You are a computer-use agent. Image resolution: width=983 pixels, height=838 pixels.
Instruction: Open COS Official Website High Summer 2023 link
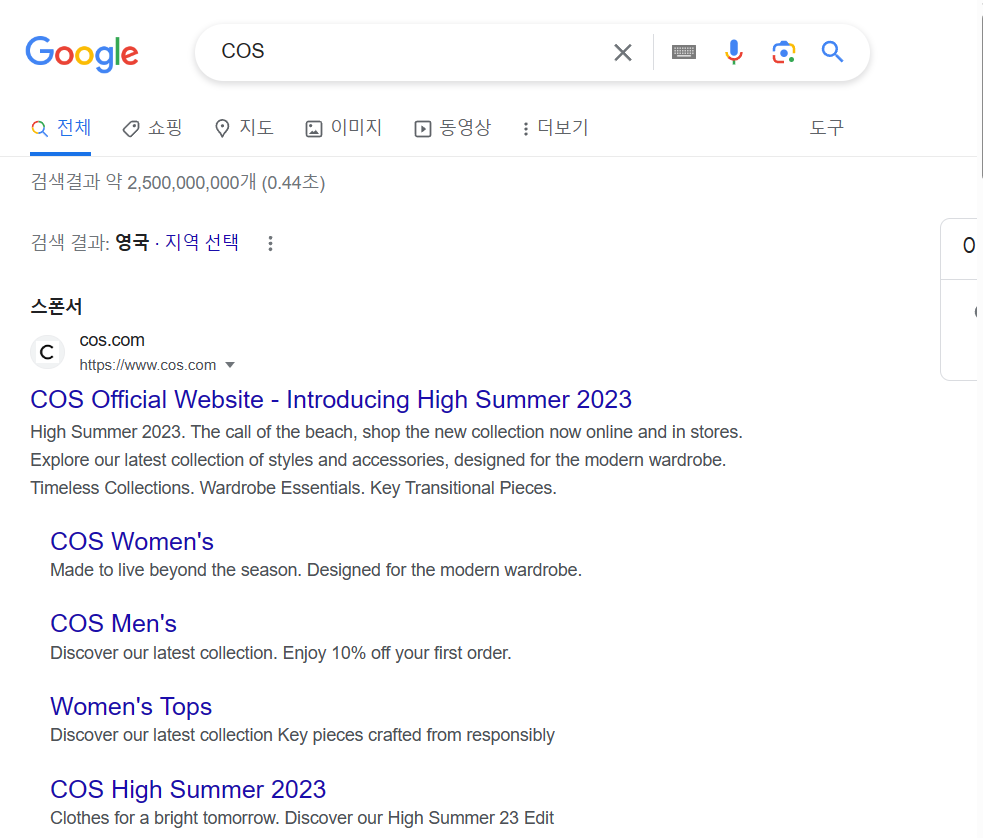point(331,399)
